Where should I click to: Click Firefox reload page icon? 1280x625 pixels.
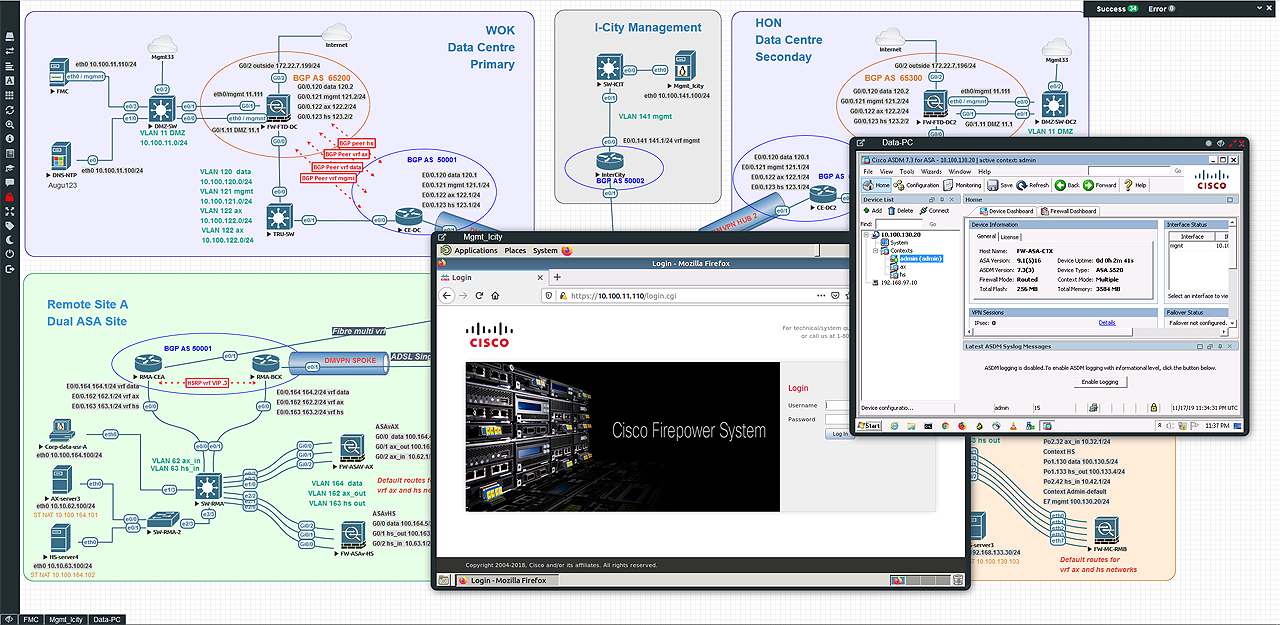pyautogui.click(x=481, y=296)
